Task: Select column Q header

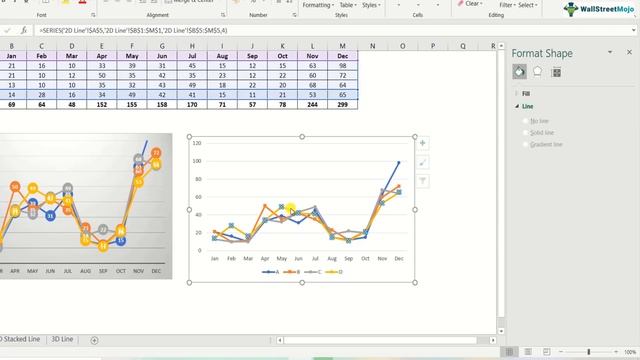Action: [462, 46]
